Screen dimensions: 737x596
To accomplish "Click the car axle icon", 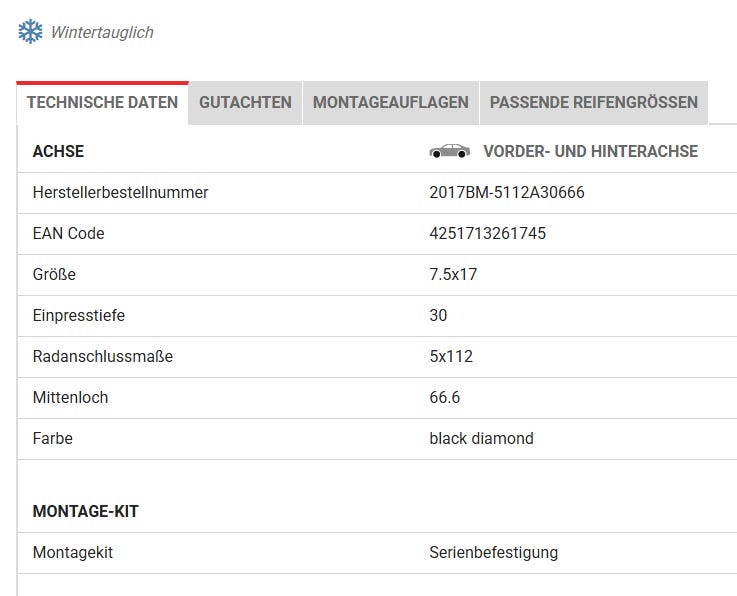I will tap(449, 151).
